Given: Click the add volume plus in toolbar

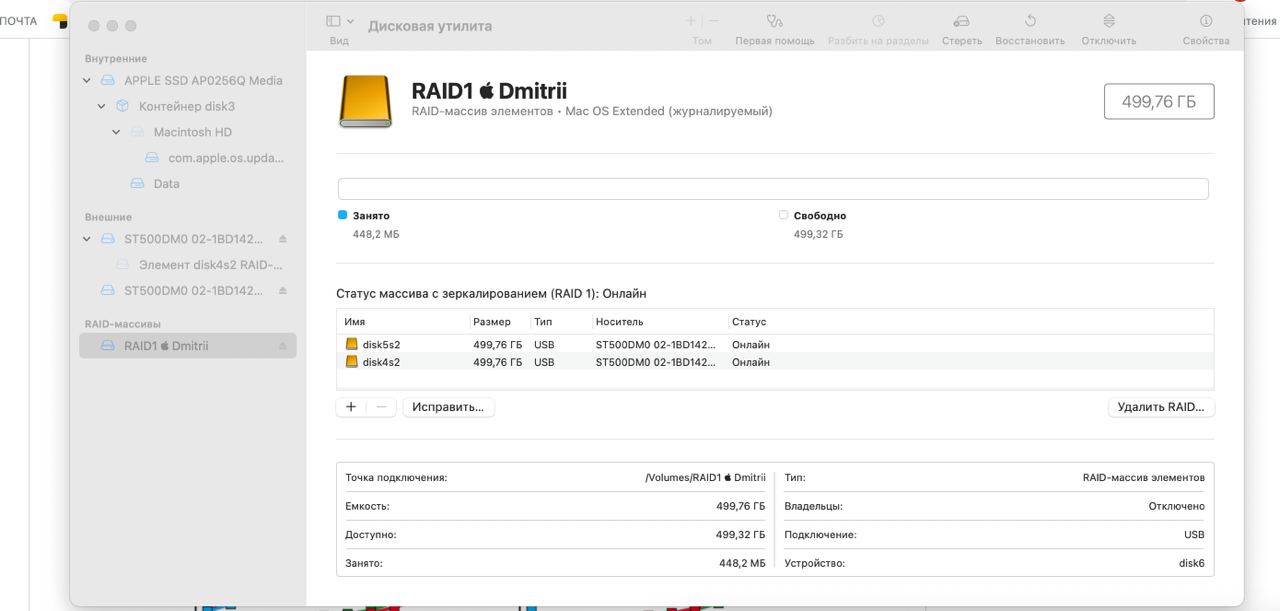Looking at the screenshot, I should [691, 21].
